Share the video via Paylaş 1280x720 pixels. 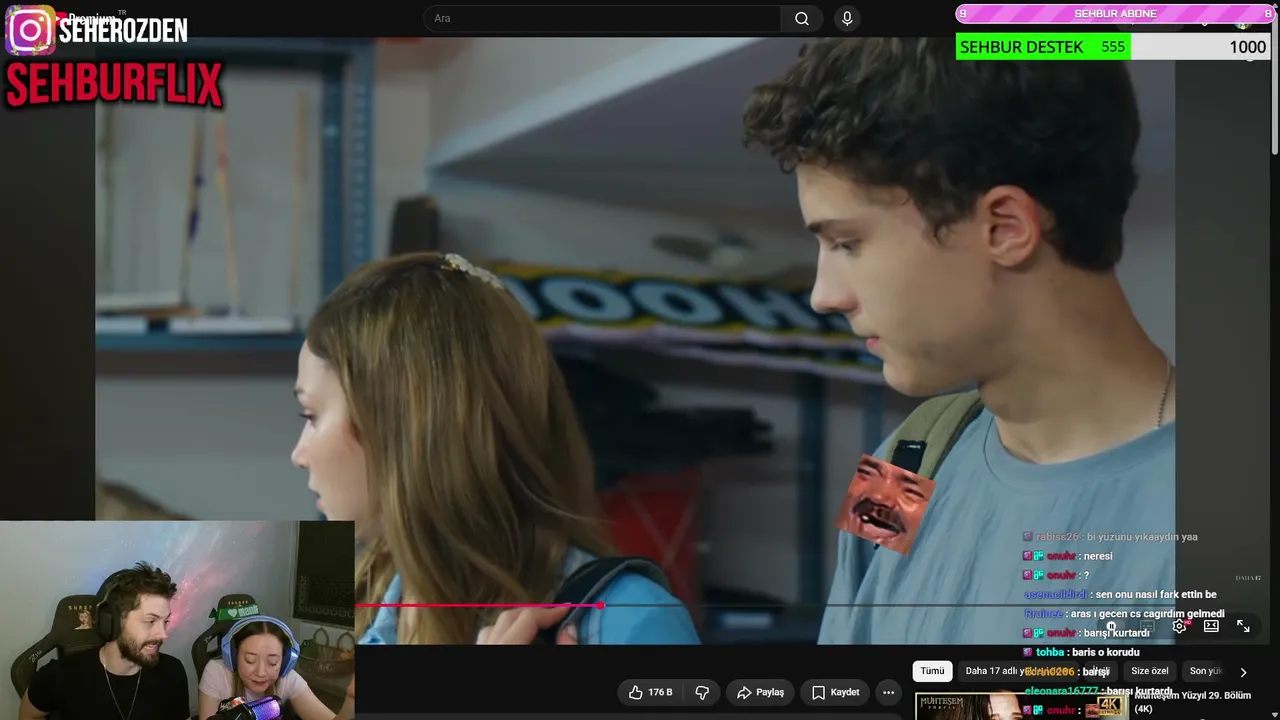(760, 692)
